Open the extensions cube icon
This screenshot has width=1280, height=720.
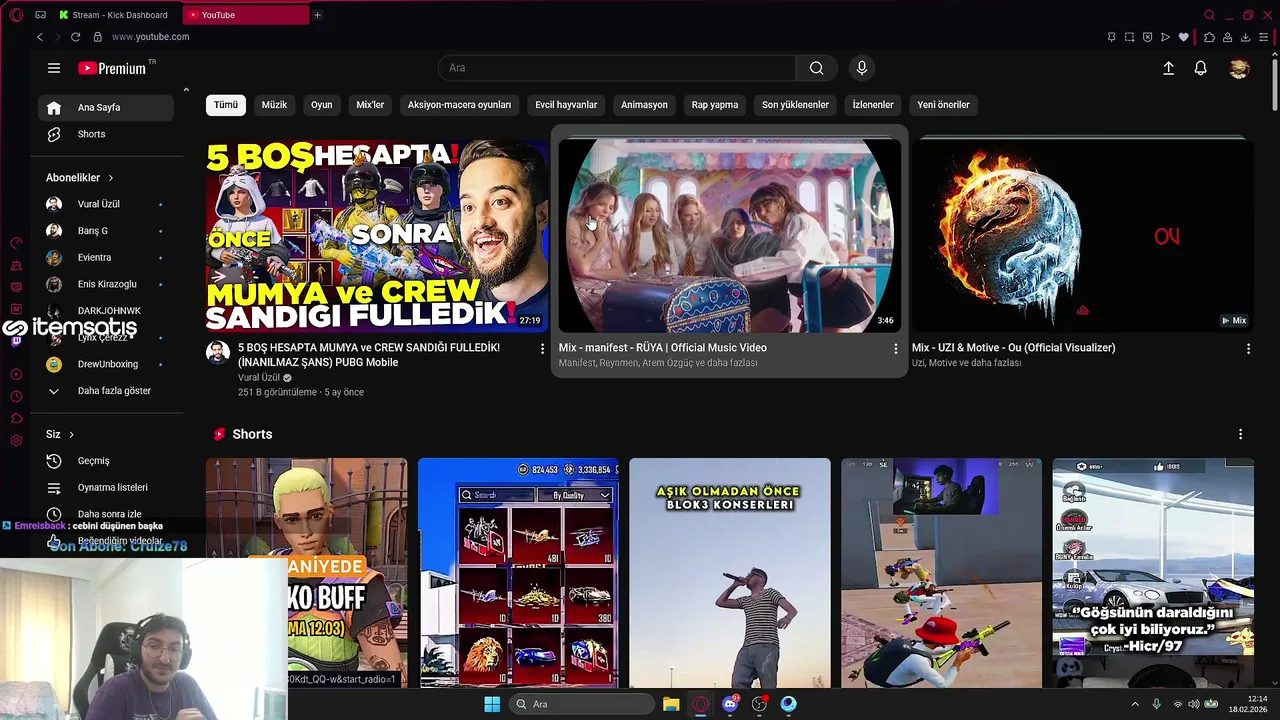1209,37
